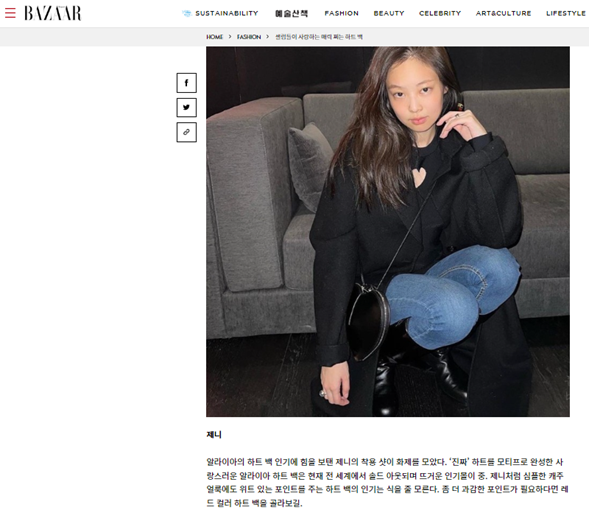Image resolution: width=589 pixels, height=510 pixels.
Task: Click the article title breadcrumb
Action: click(x=319, y=37)
